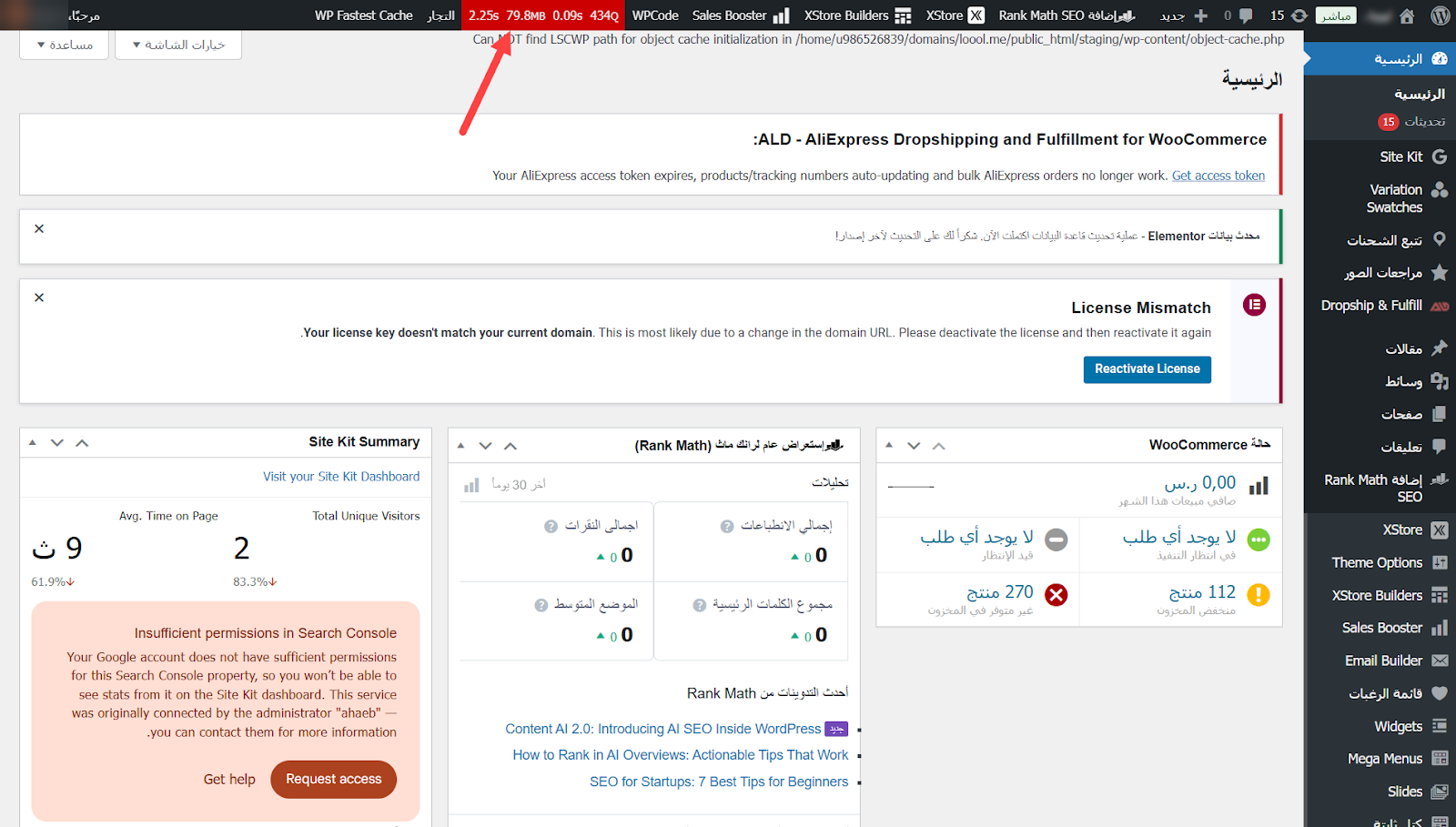This screenshot has height=827, width=1456.
Task: Click the WordPress logo in admin bar
Action: point(1440,15)
